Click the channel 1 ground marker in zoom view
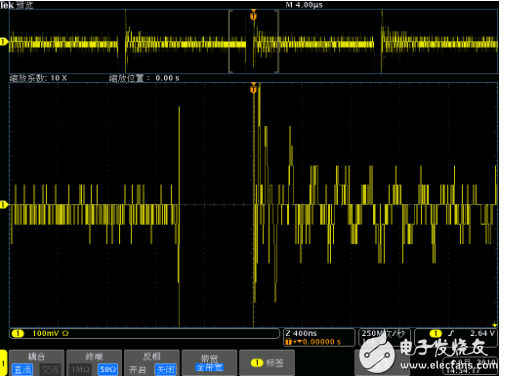 pyautogui.click(x=4, y=205)
